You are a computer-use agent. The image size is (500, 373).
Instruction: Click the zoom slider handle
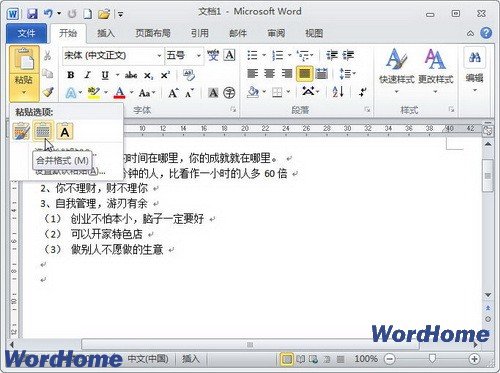tap(432, 359)
